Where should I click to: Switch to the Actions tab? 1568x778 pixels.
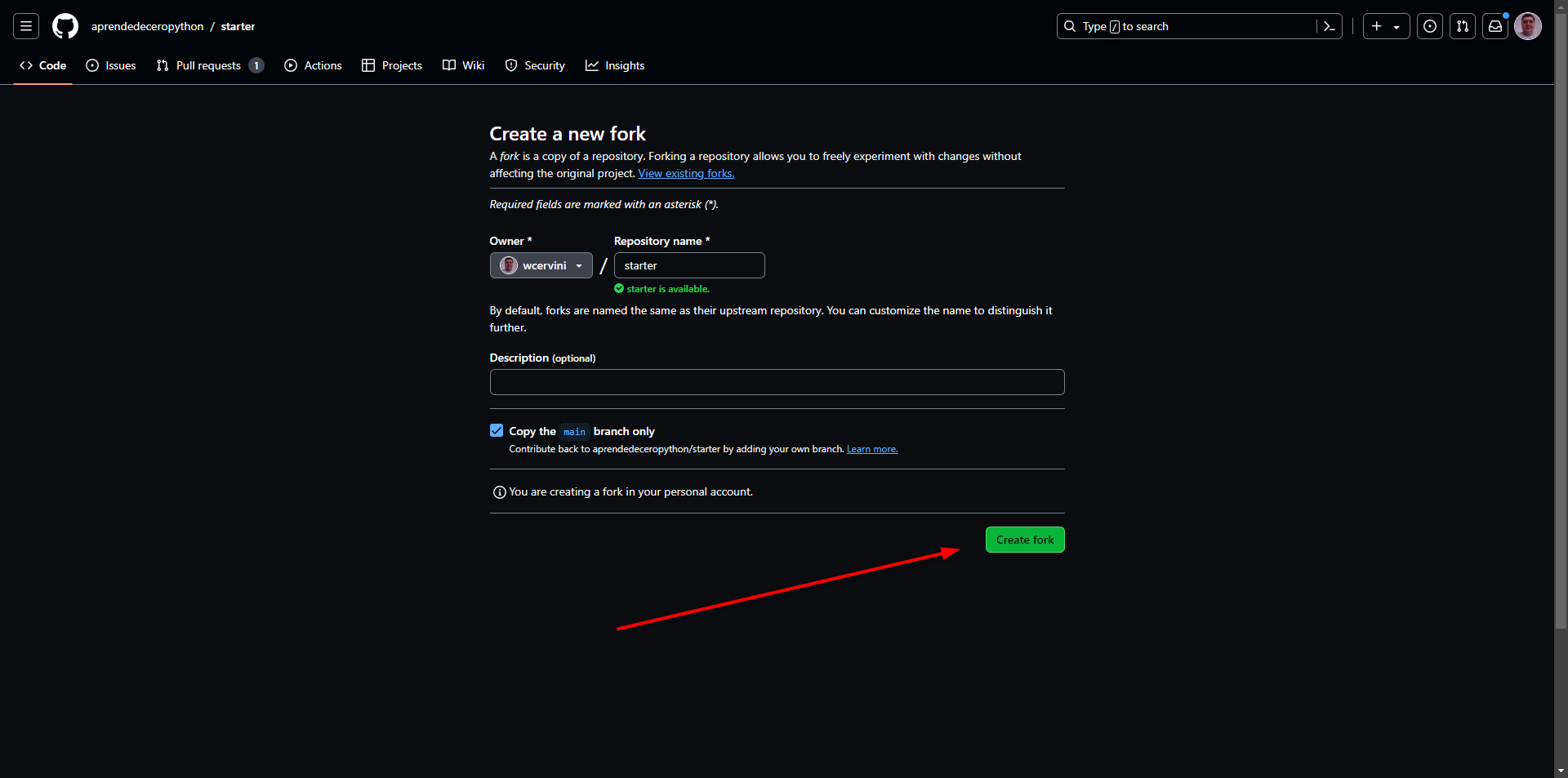(313, 65)
